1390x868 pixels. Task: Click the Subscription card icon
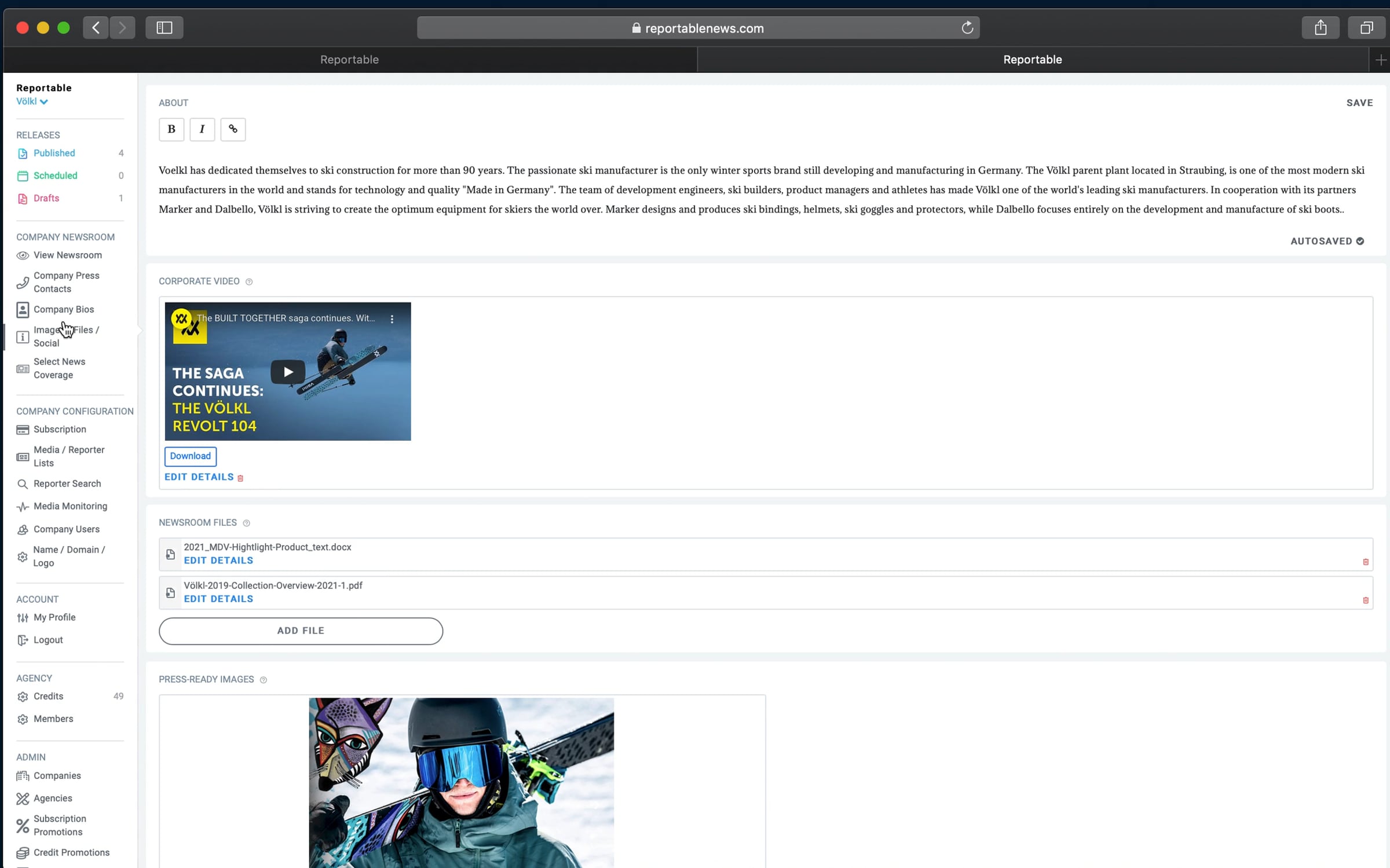pyautogui.click(x=23, y=430)
